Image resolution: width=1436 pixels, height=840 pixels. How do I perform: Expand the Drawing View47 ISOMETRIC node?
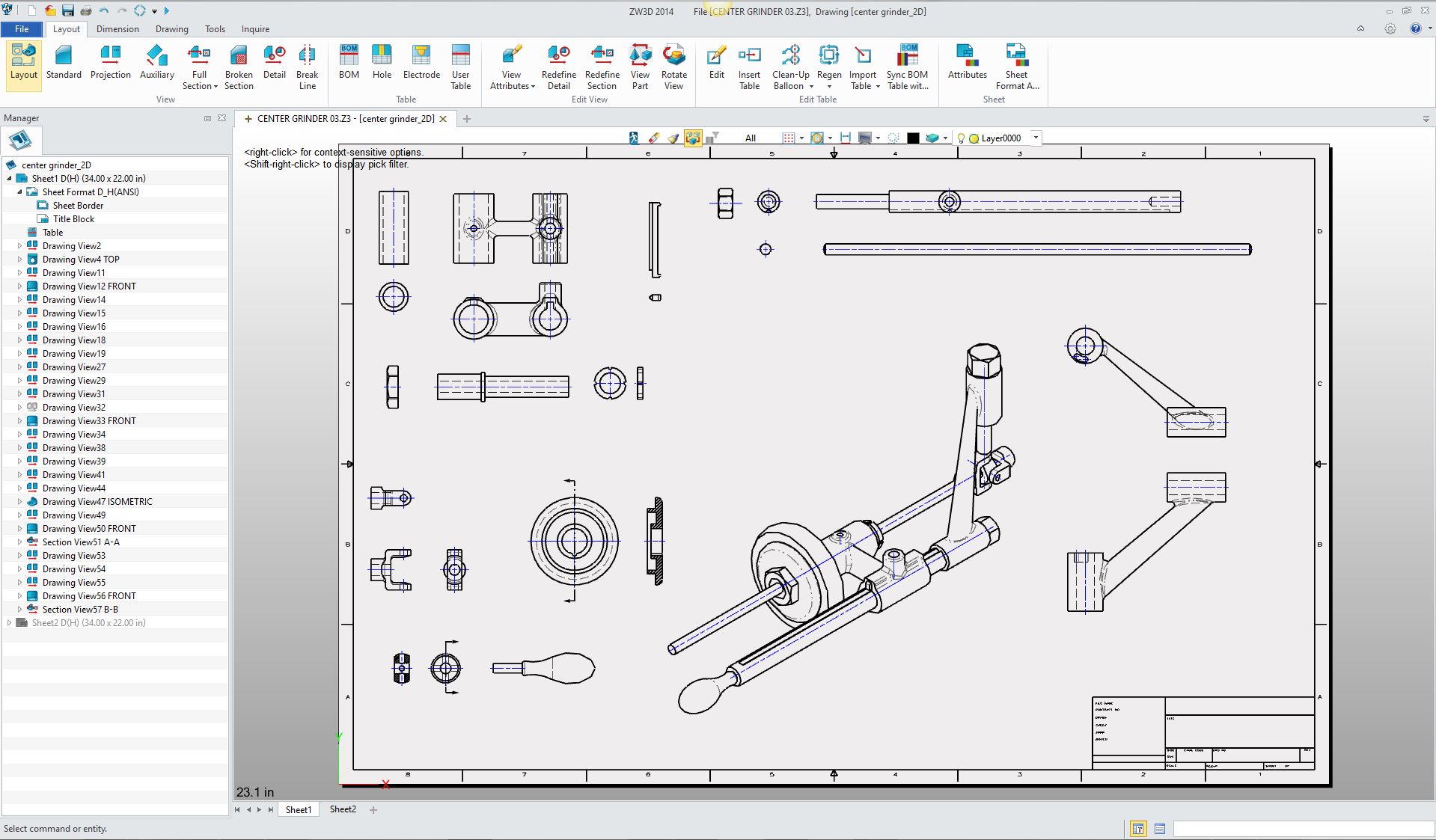(20, 502)
